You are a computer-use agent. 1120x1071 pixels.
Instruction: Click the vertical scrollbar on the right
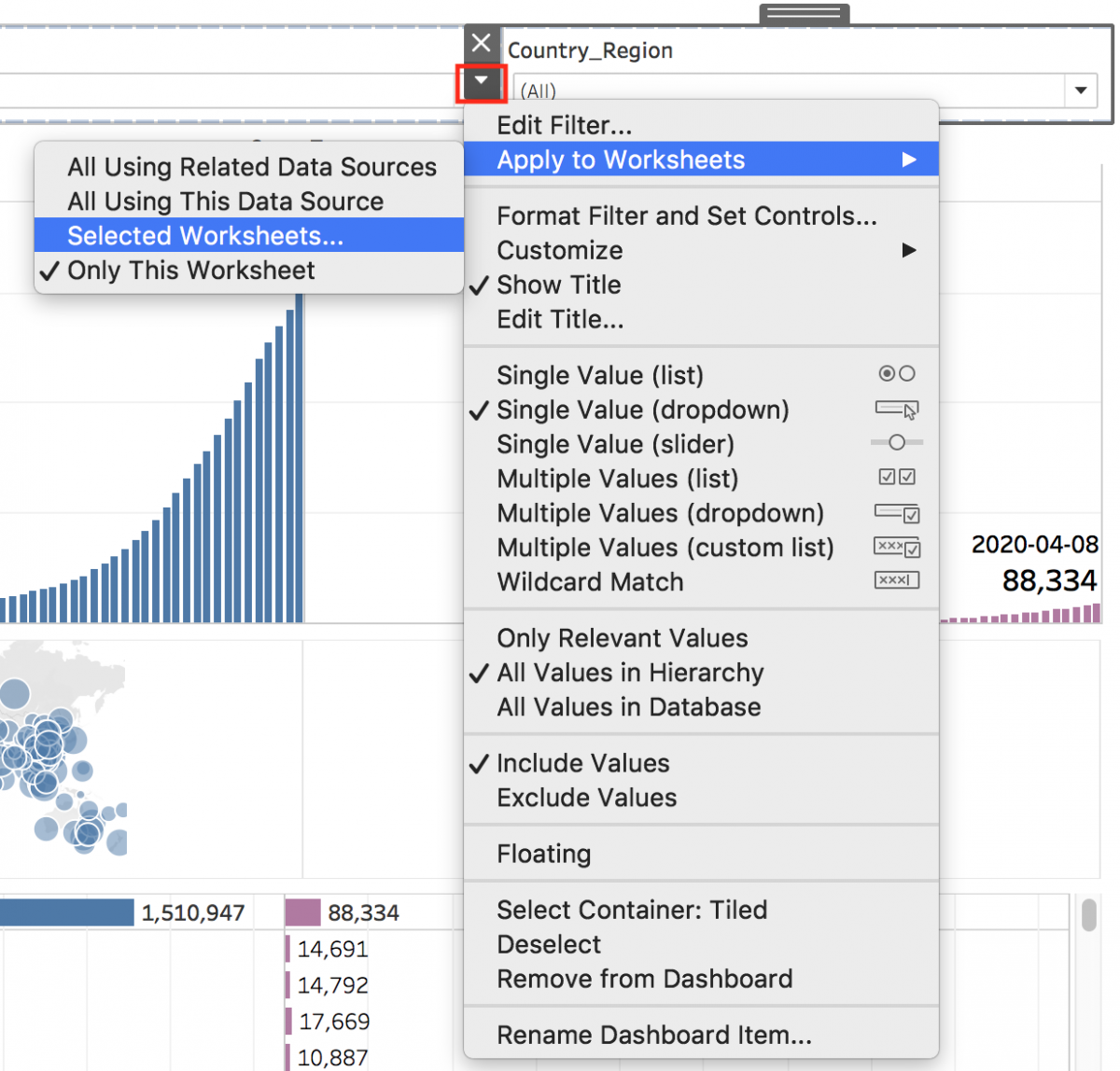point(1088,915)
